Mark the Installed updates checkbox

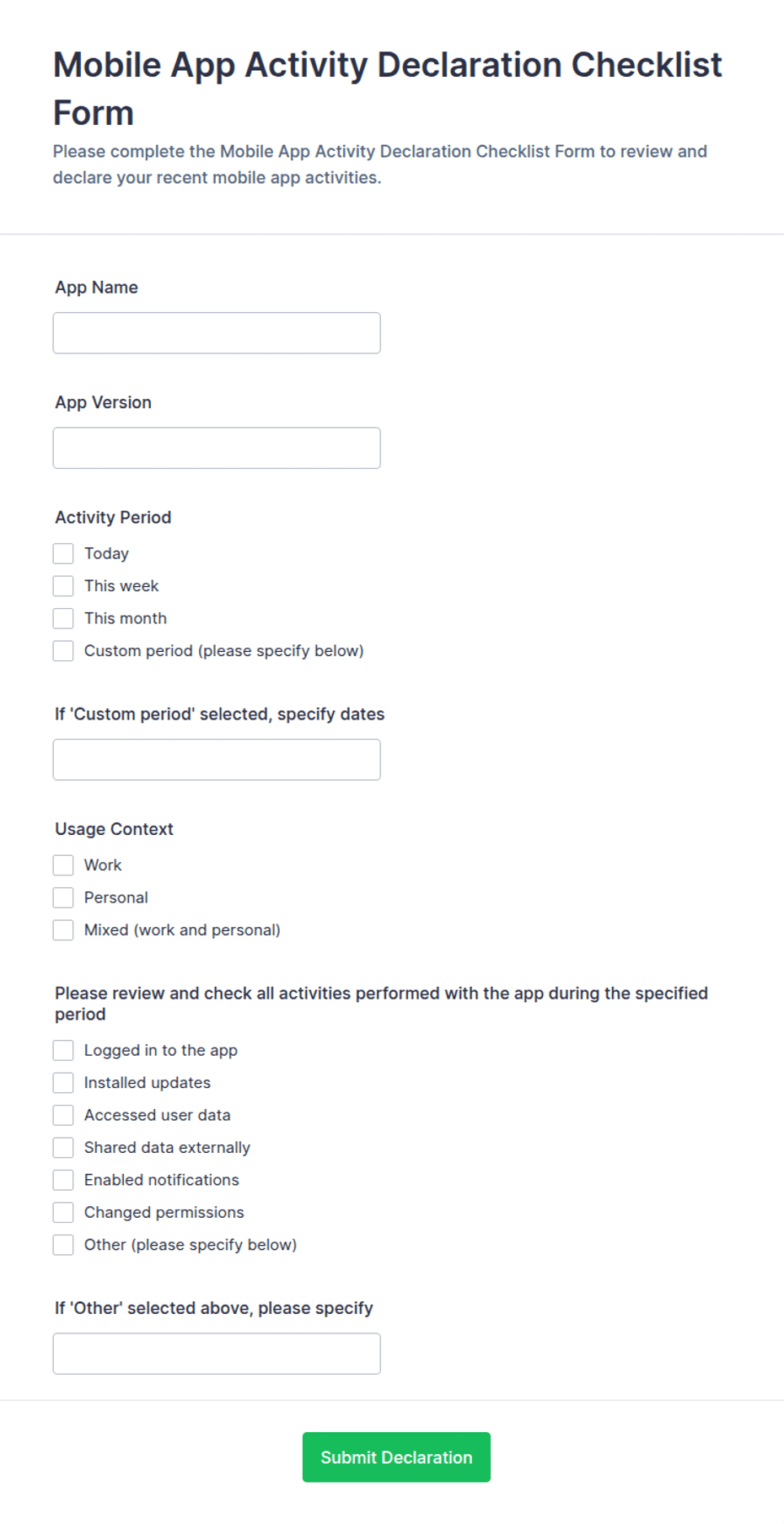tap(63, 1083)
